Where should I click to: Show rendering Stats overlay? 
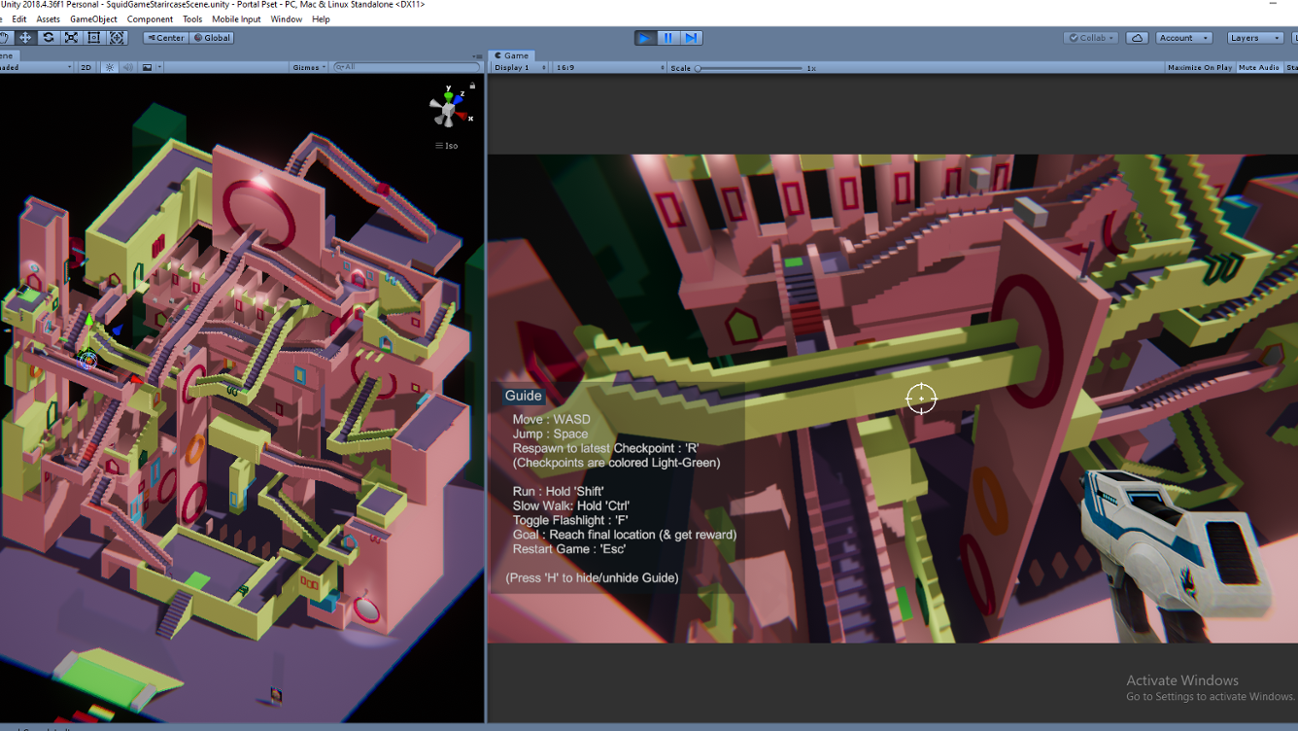click(x=1291, y=66)
